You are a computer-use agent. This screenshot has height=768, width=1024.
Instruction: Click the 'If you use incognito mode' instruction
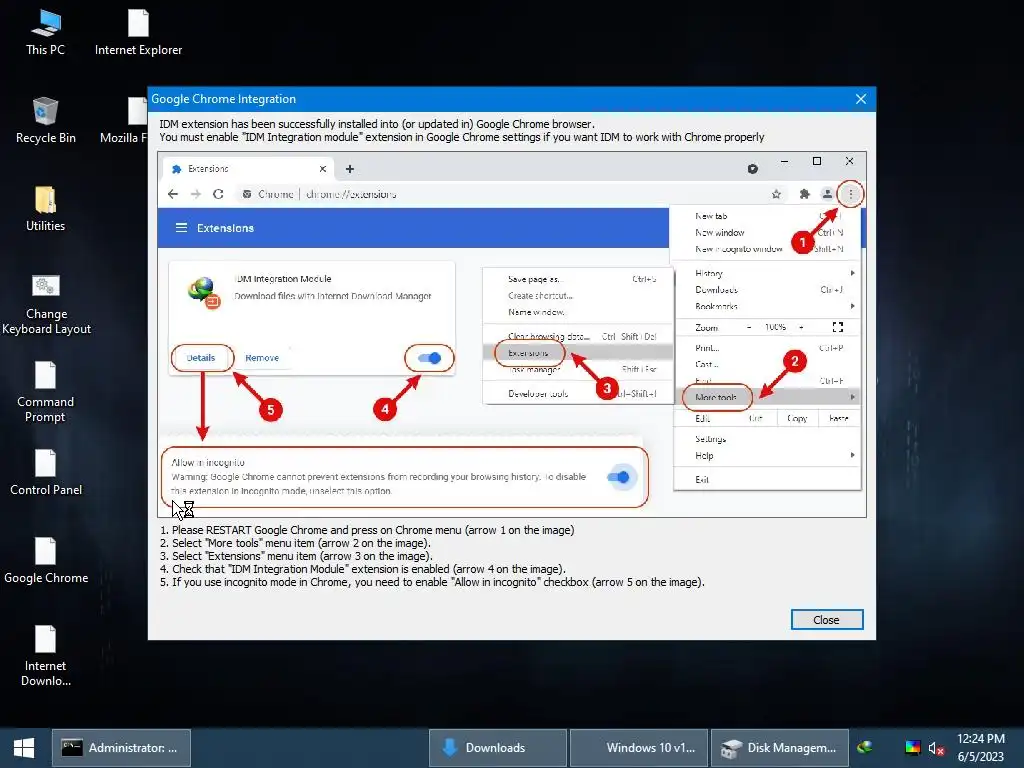click(432, 583)
